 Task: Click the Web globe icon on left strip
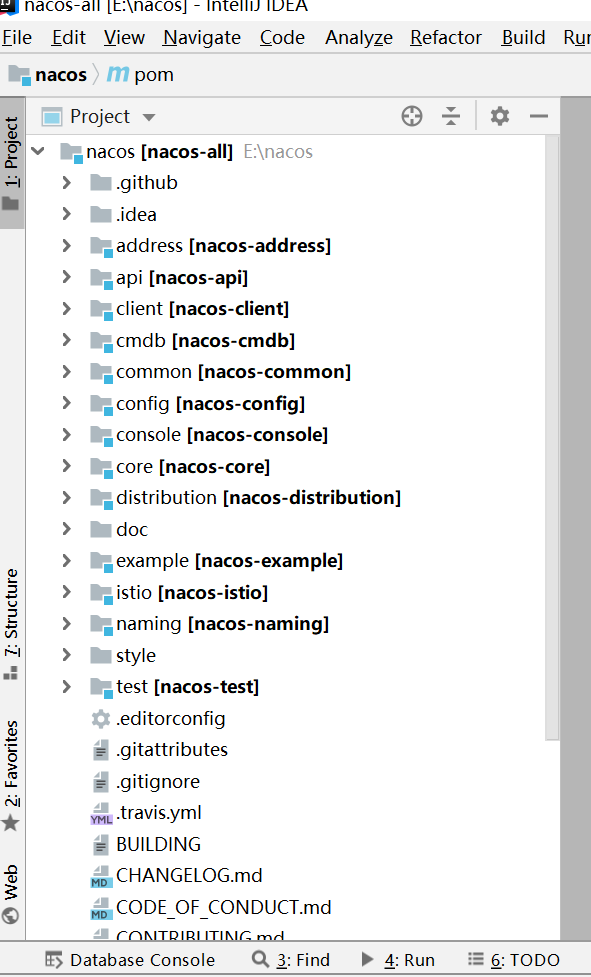point(11,915)
